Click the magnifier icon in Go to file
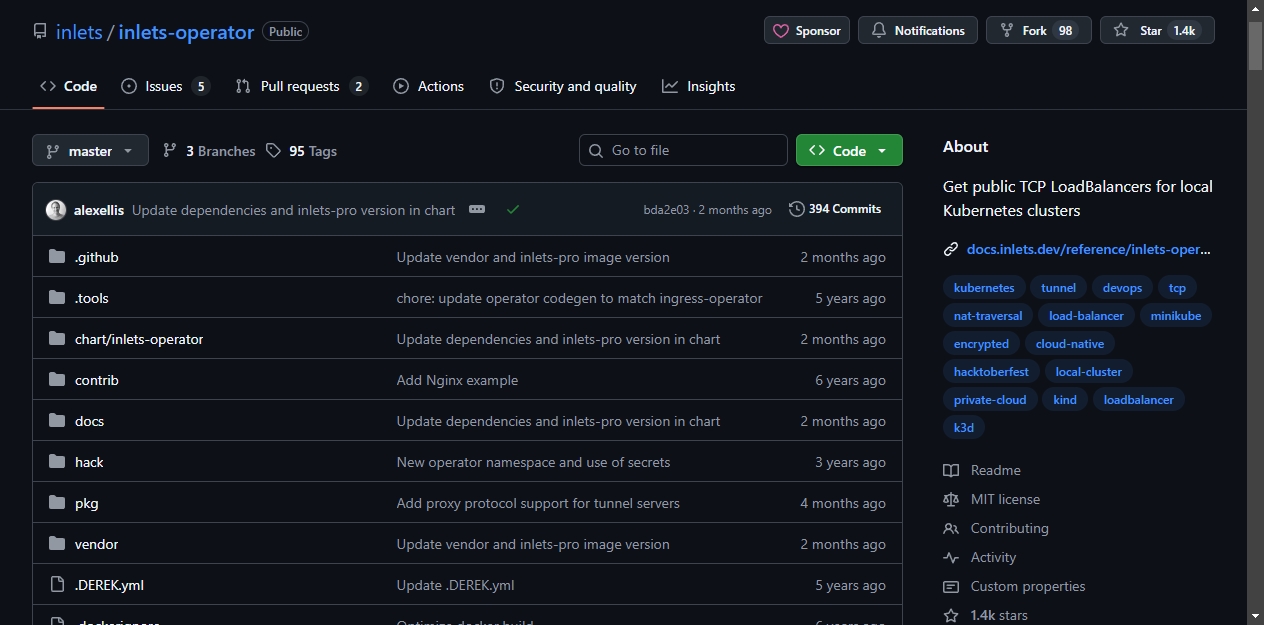The image size is (1264, 625). (597, 150)
